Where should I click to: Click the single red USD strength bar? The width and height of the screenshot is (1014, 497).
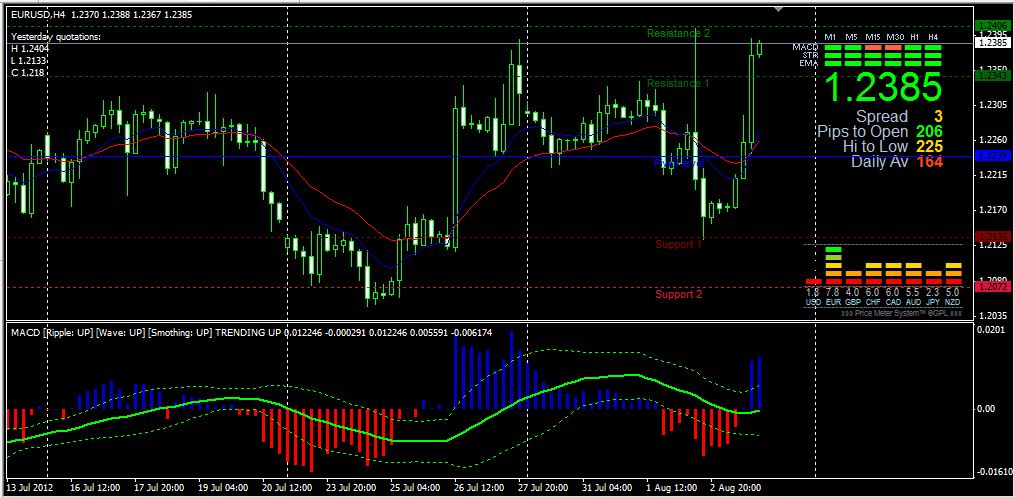(814, 281)
